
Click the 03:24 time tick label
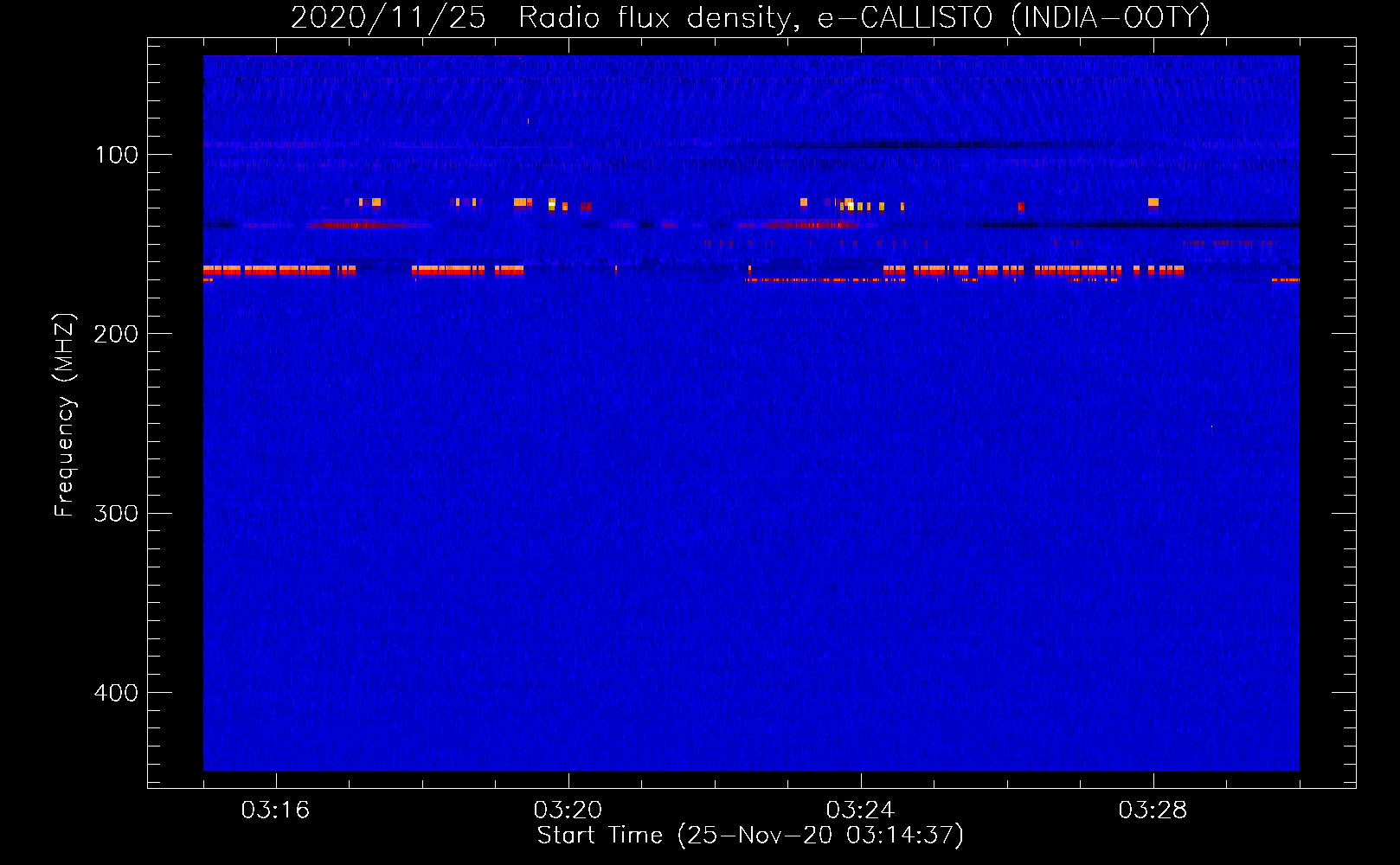tap(860, 811)
